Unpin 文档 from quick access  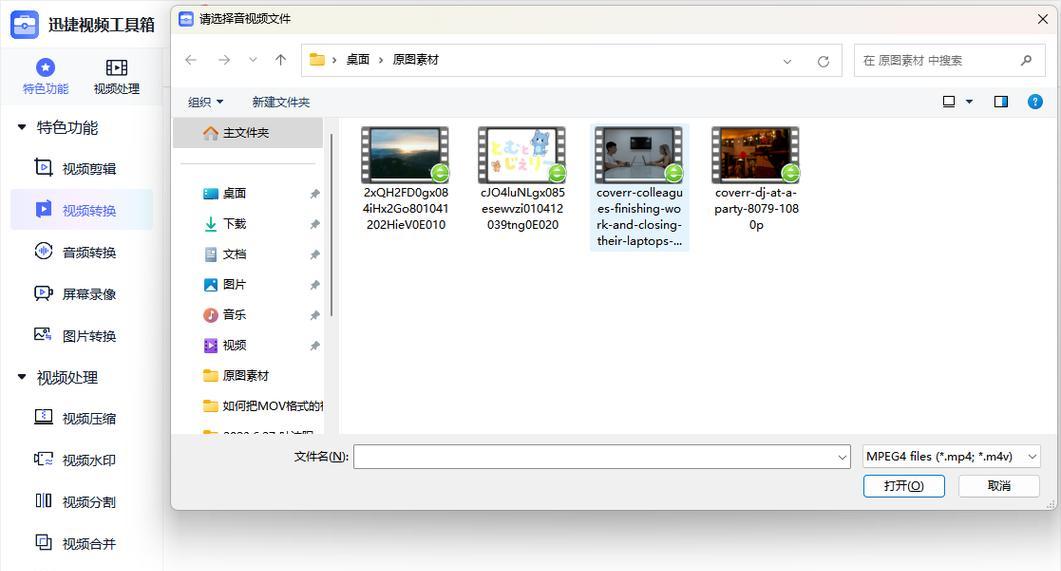tap(315, 255)
